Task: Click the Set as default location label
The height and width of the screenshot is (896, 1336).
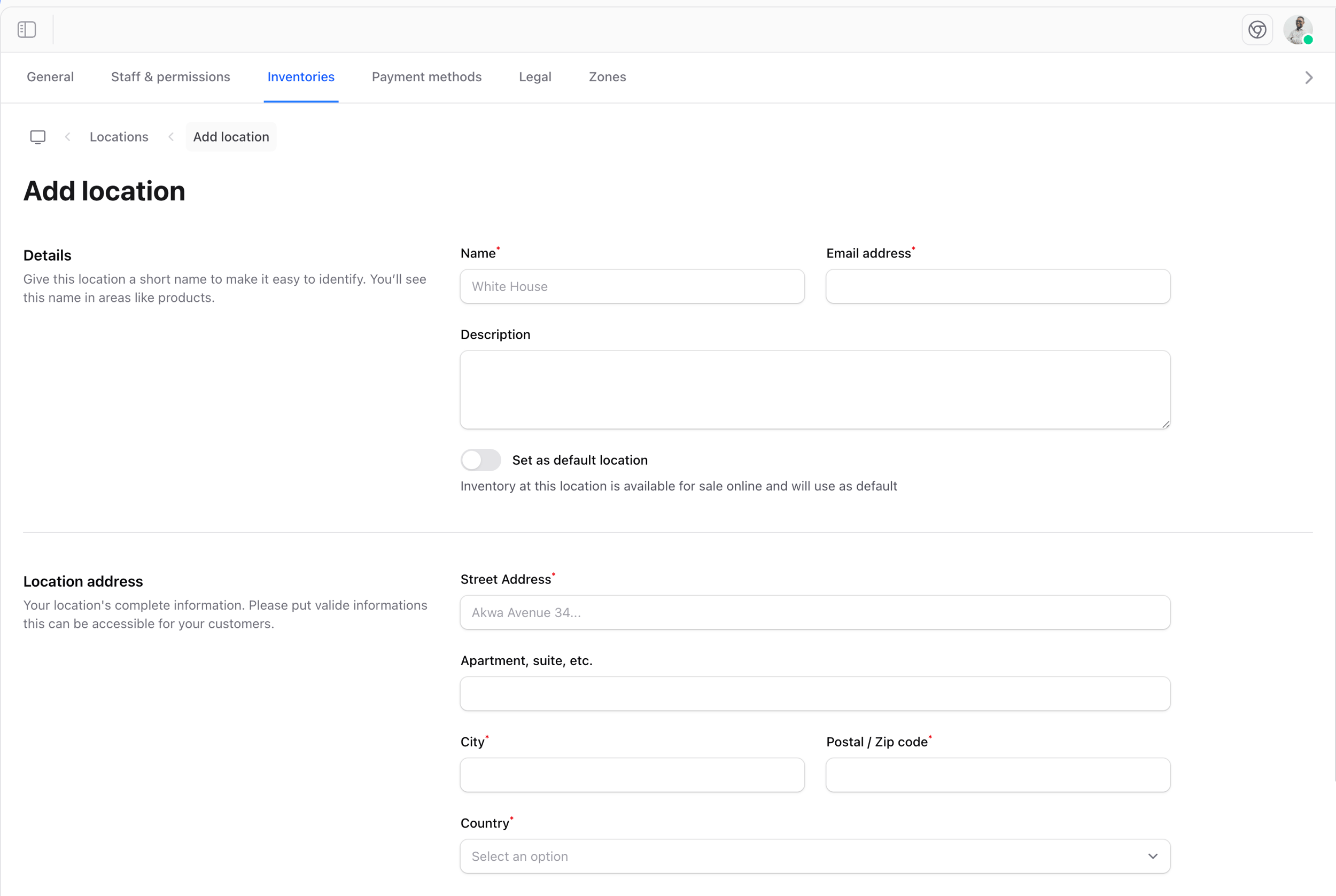Action: 579,460
